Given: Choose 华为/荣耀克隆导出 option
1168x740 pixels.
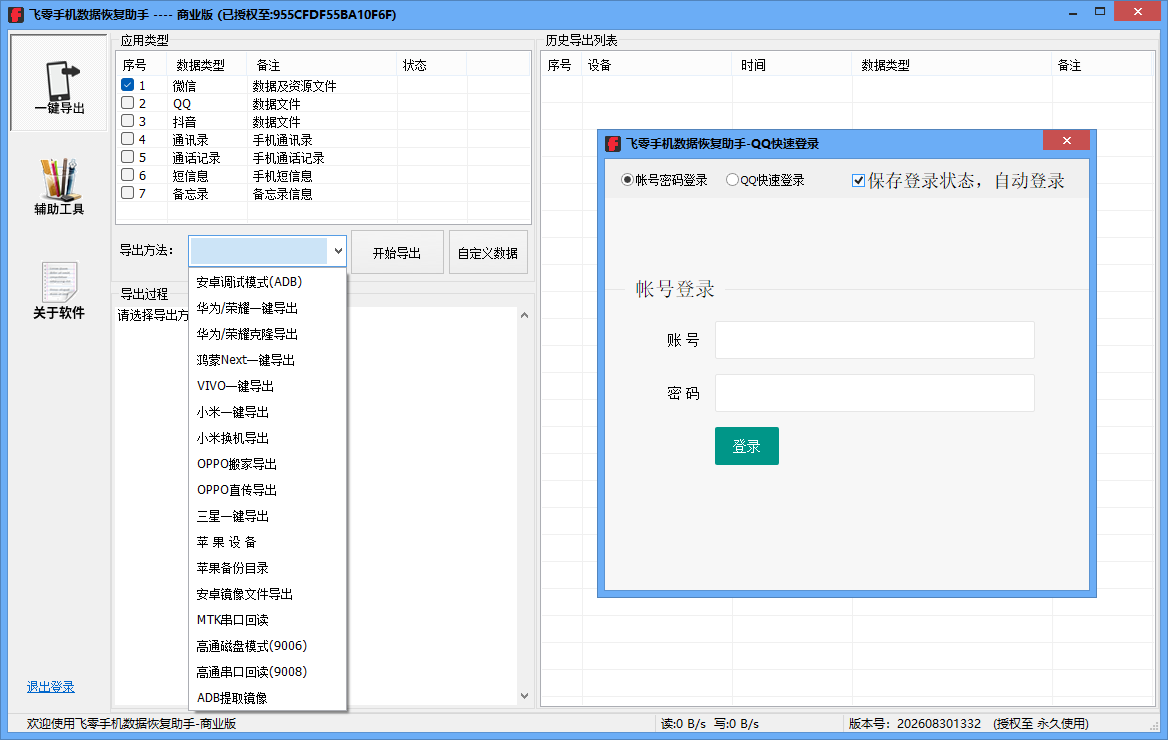Looking at the screenshot, I should 267,334.
